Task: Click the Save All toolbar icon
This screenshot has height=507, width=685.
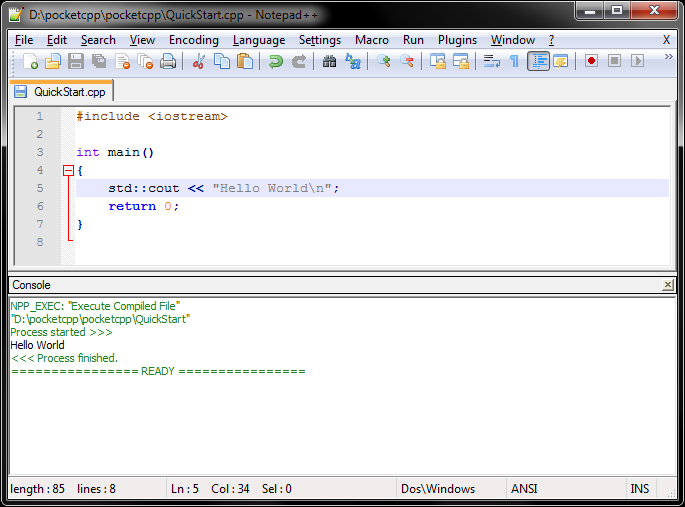Action: (x=99, y=61)
